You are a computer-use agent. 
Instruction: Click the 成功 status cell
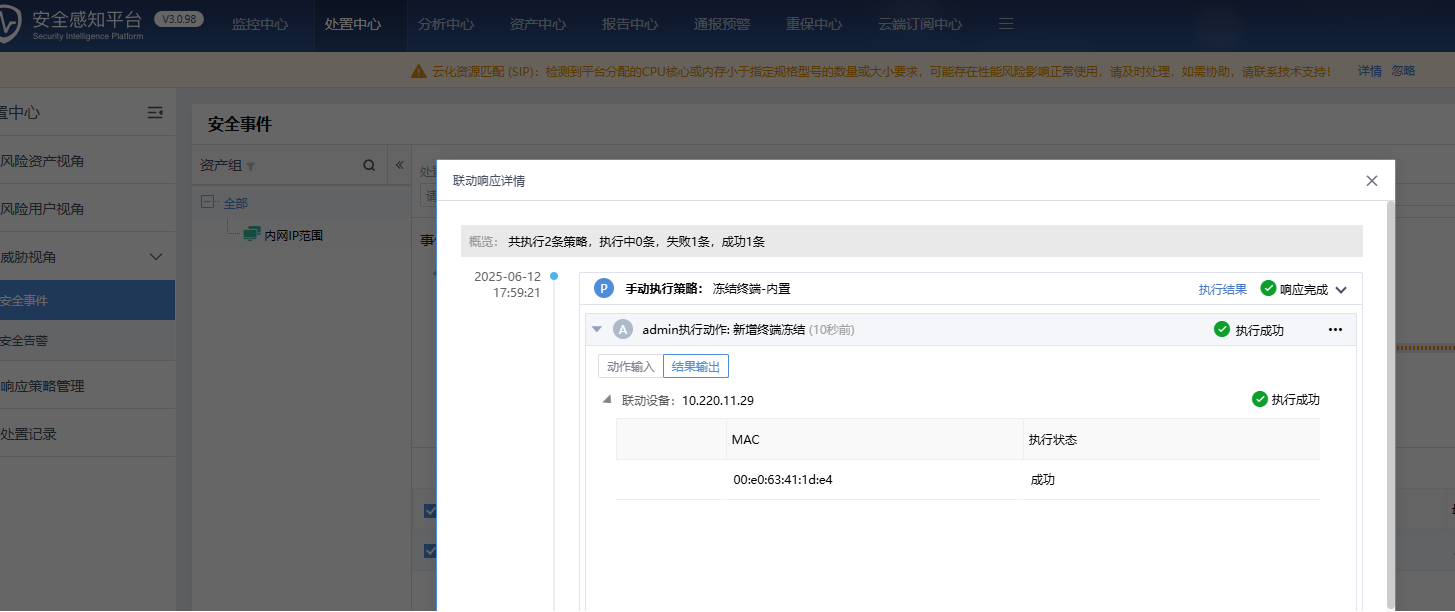point(1042,480)
